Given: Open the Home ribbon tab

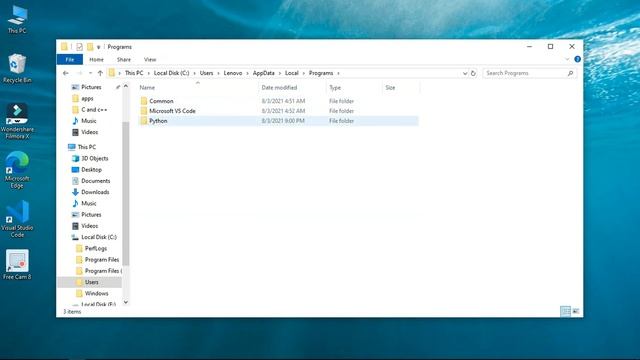Looking at the screenshot, I should coord(96,60).
